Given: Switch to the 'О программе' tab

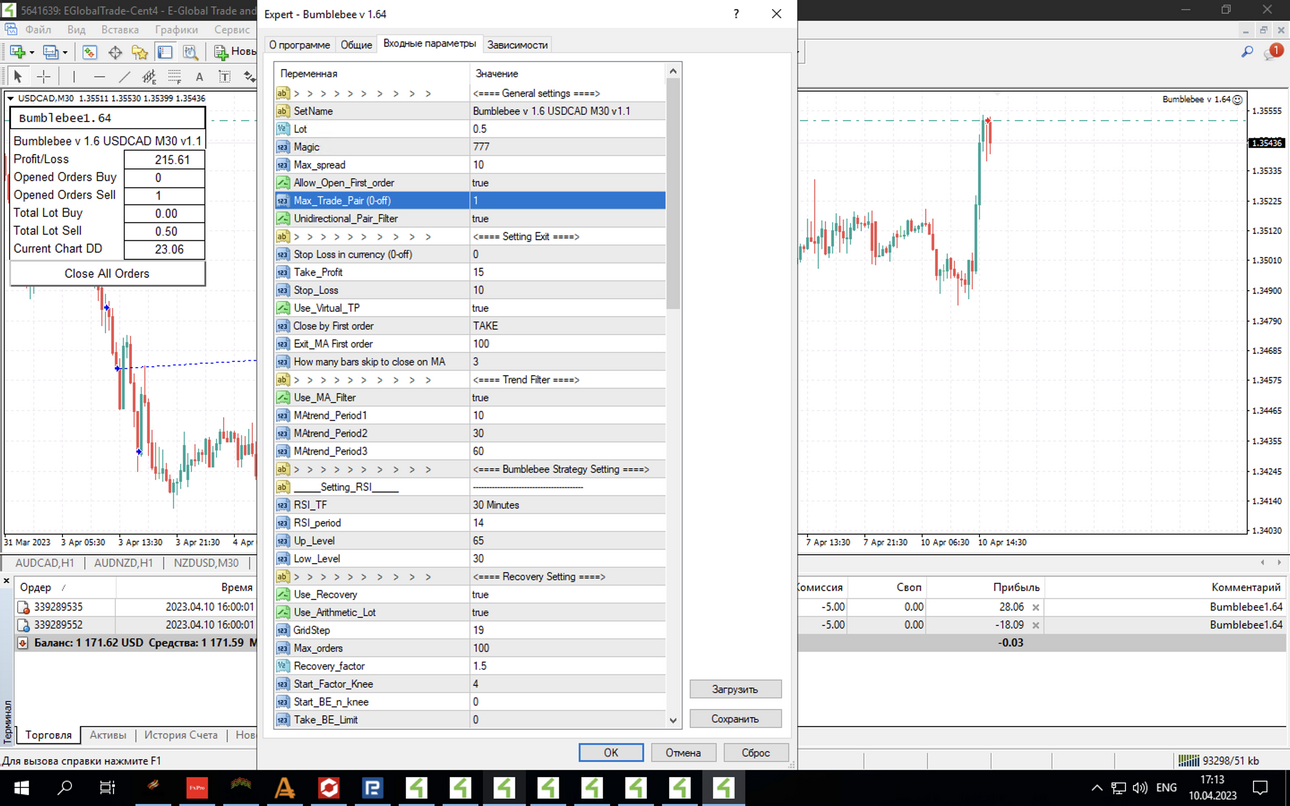Looking at the screenshot, I should (299, 45).
